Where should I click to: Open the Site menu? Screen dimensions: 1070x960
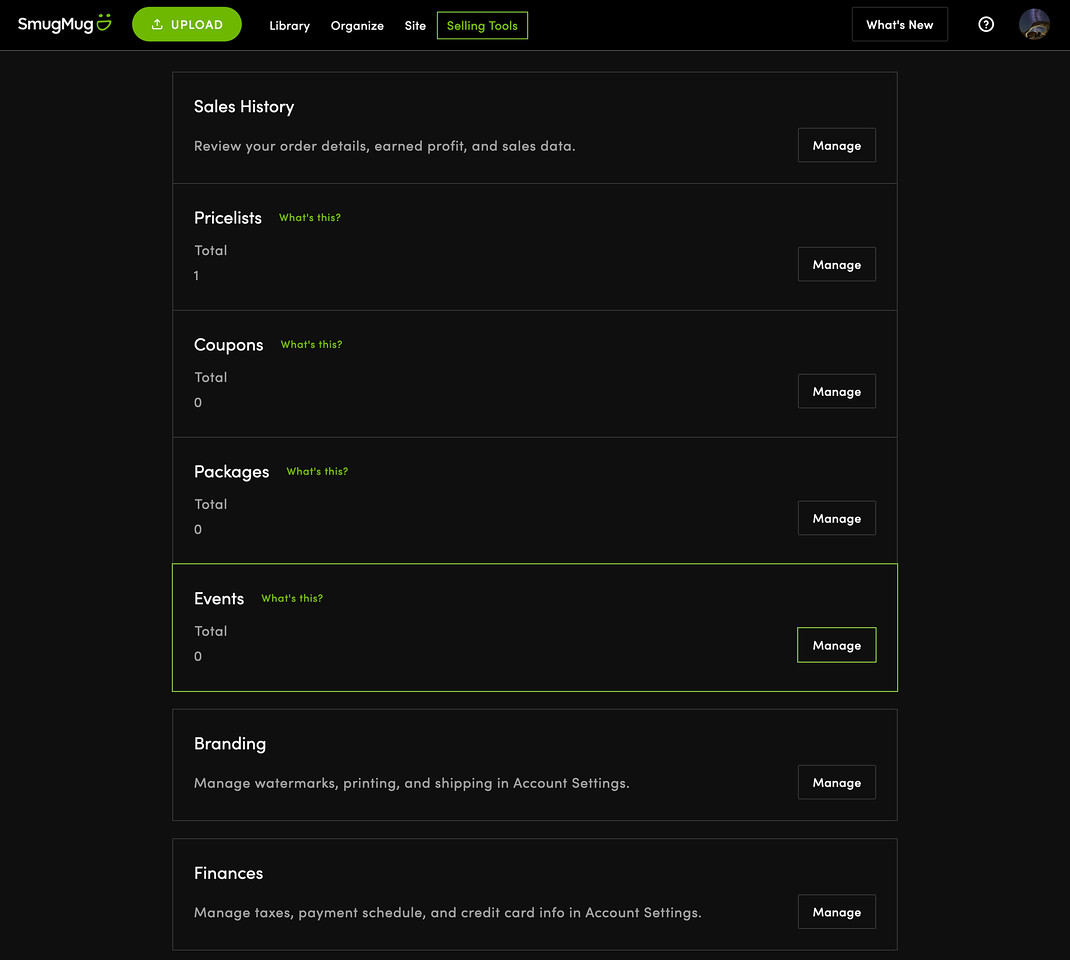click(x=415, y=25)
